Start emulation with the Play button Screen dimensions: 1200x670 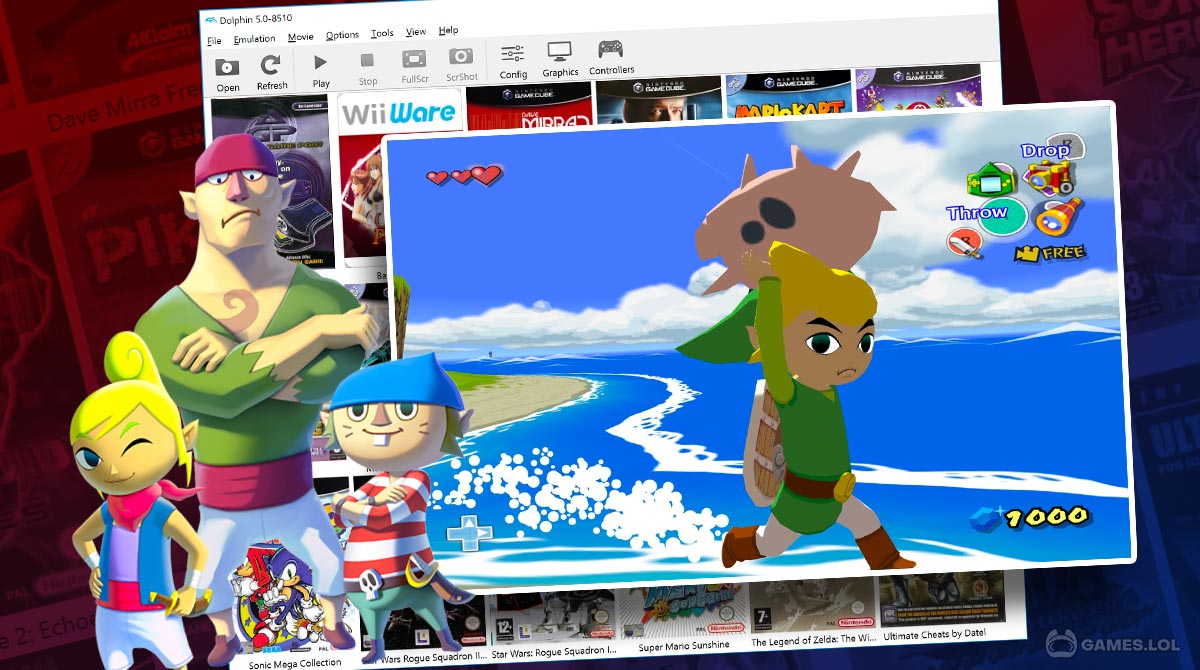(321, 63)
